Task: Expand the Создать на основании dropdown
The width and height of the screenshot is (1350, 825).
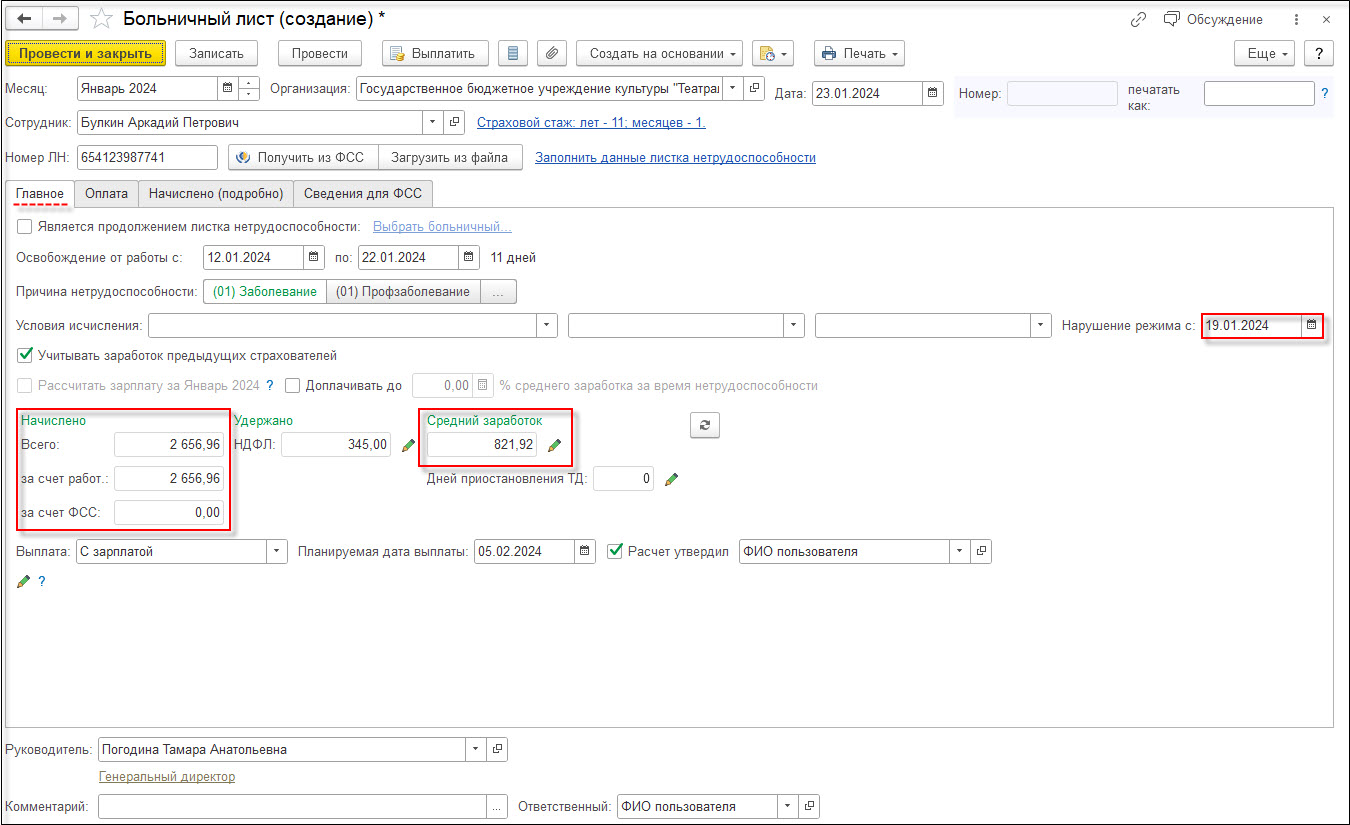Action: point(659,53)
